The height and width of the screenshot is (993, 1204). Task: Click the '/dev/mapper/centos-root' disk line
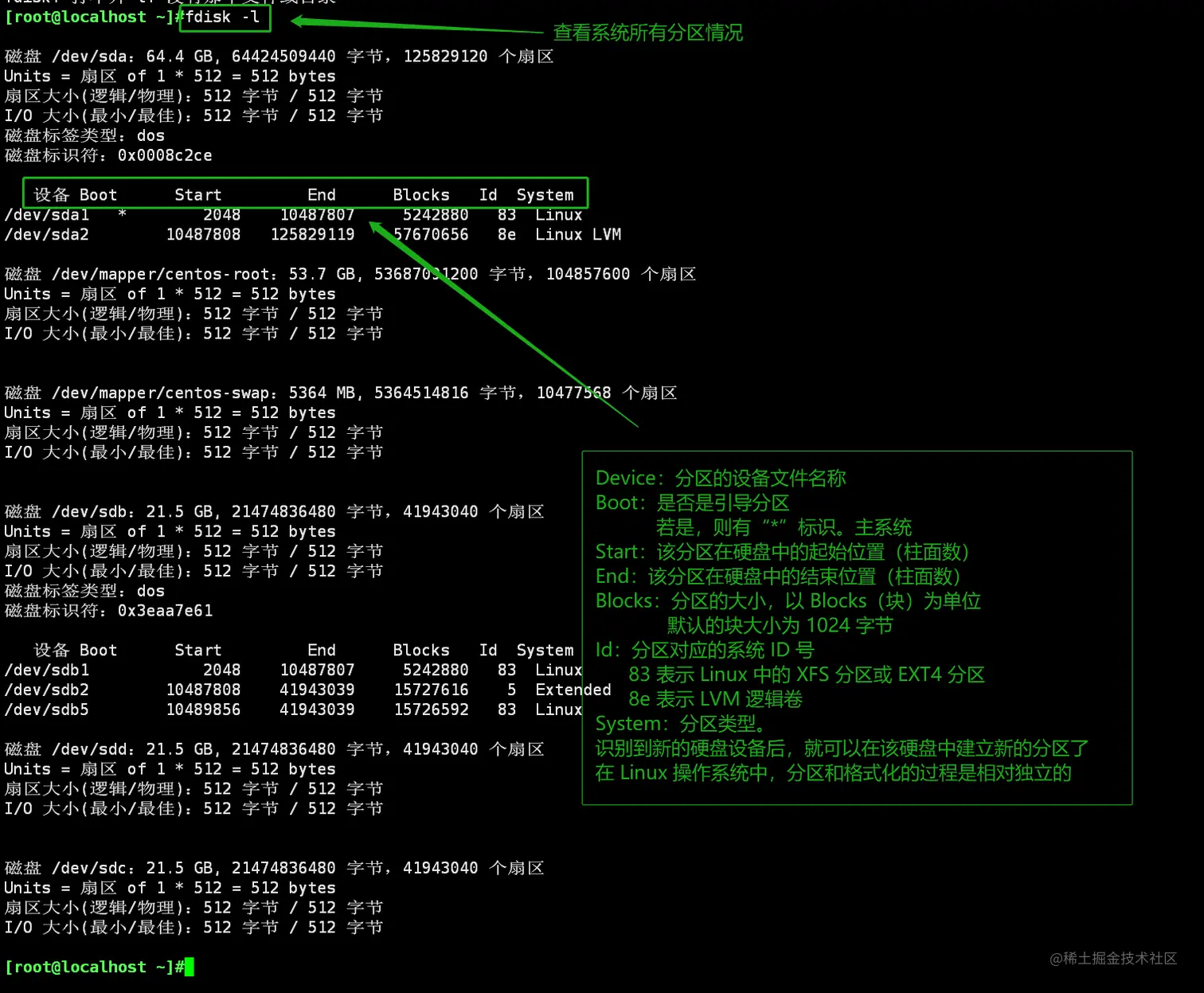point(350,274)
